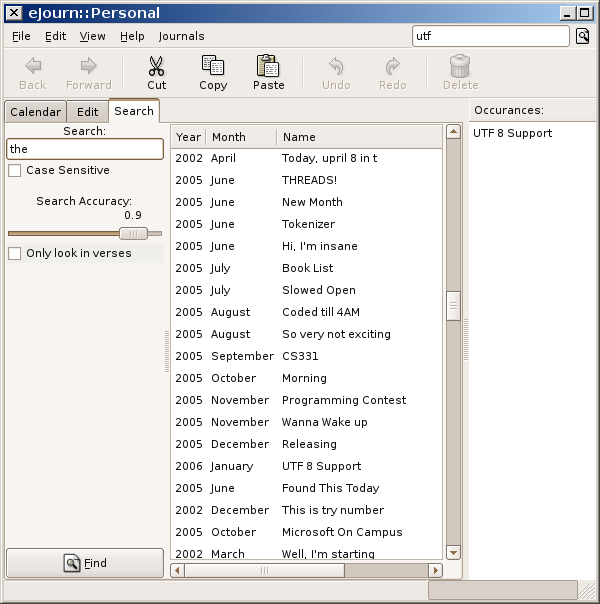Enable the Case Sensitive checkbox
This screenshot has height=604, width=600.
point(15,170)
